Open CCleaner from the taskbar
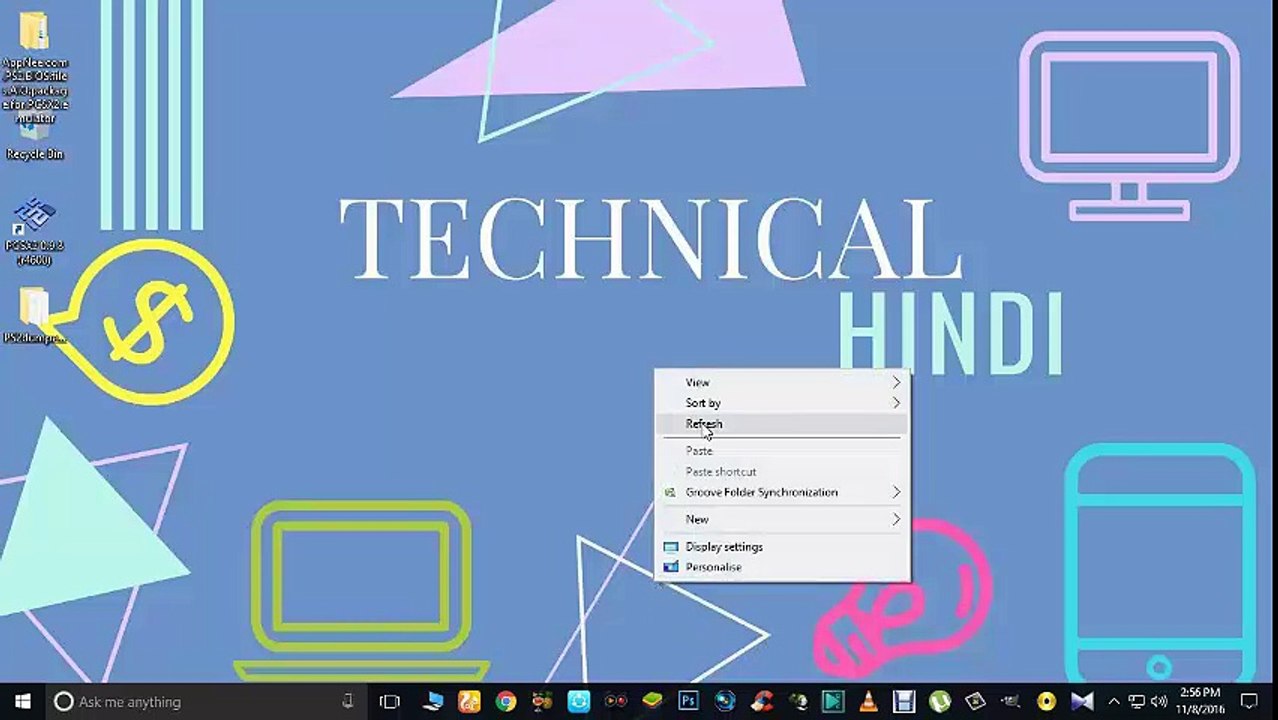1278x720 pixels. (762, 701)
